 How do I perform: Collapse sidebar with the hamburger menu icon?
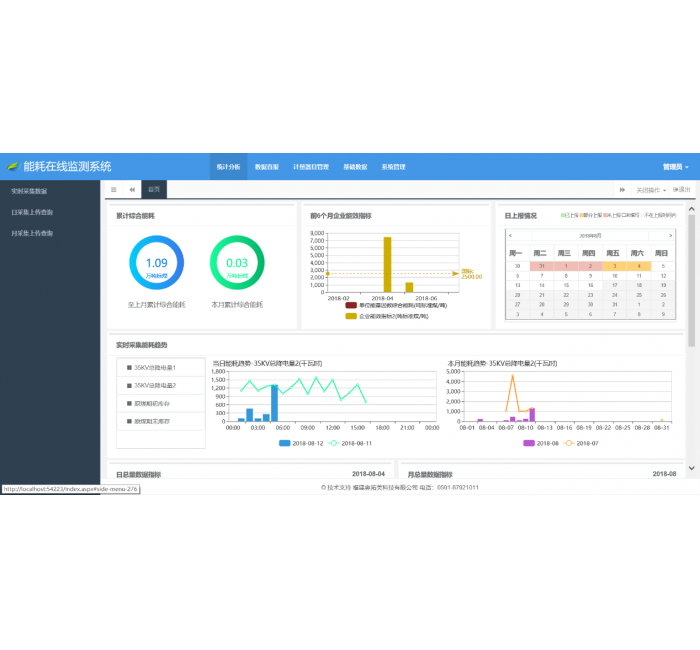tap(113, 189)
